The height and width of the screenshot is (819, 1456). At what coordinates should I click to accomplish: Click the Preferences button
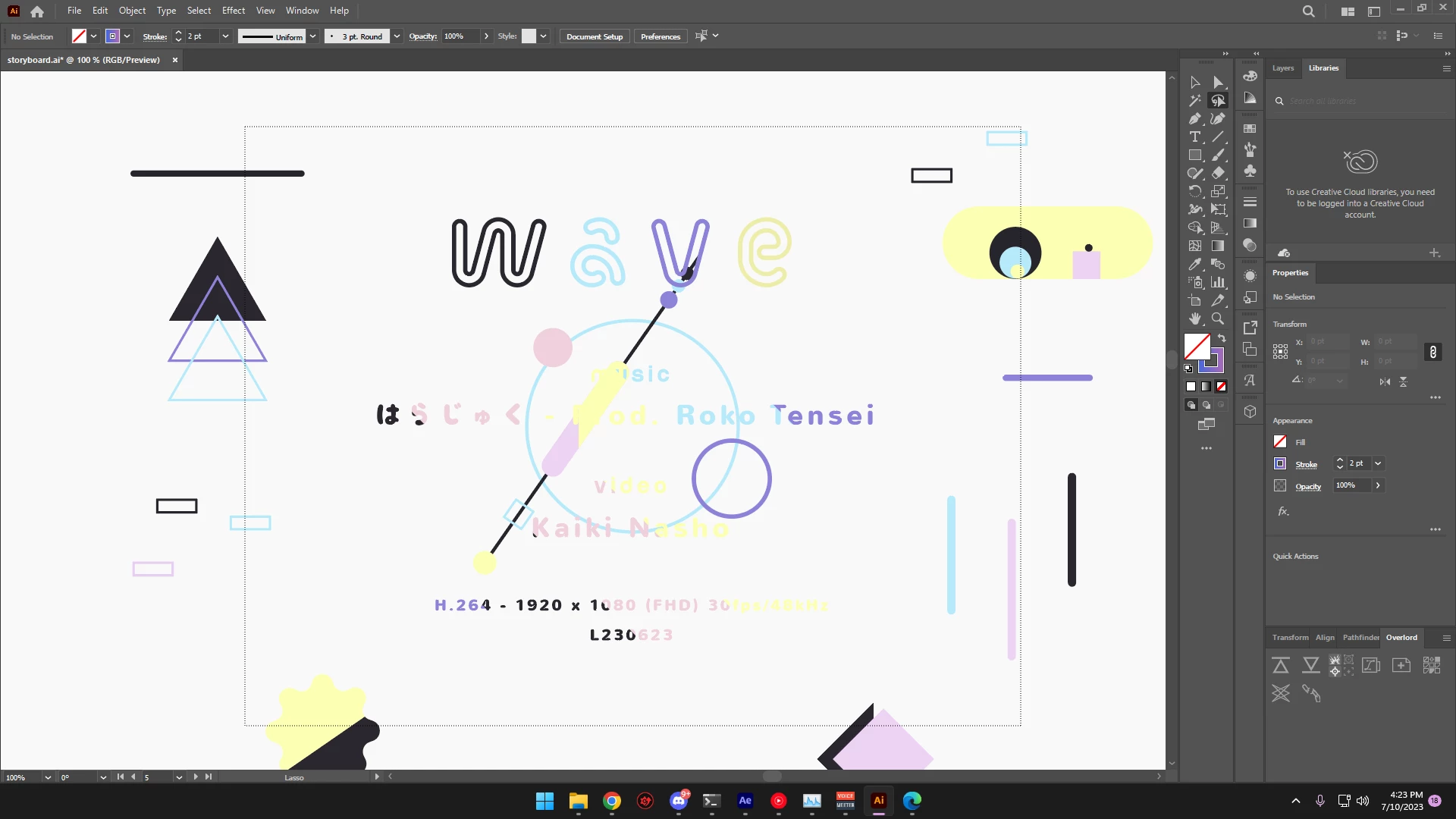pyautogui.click(x=660, y=36)
